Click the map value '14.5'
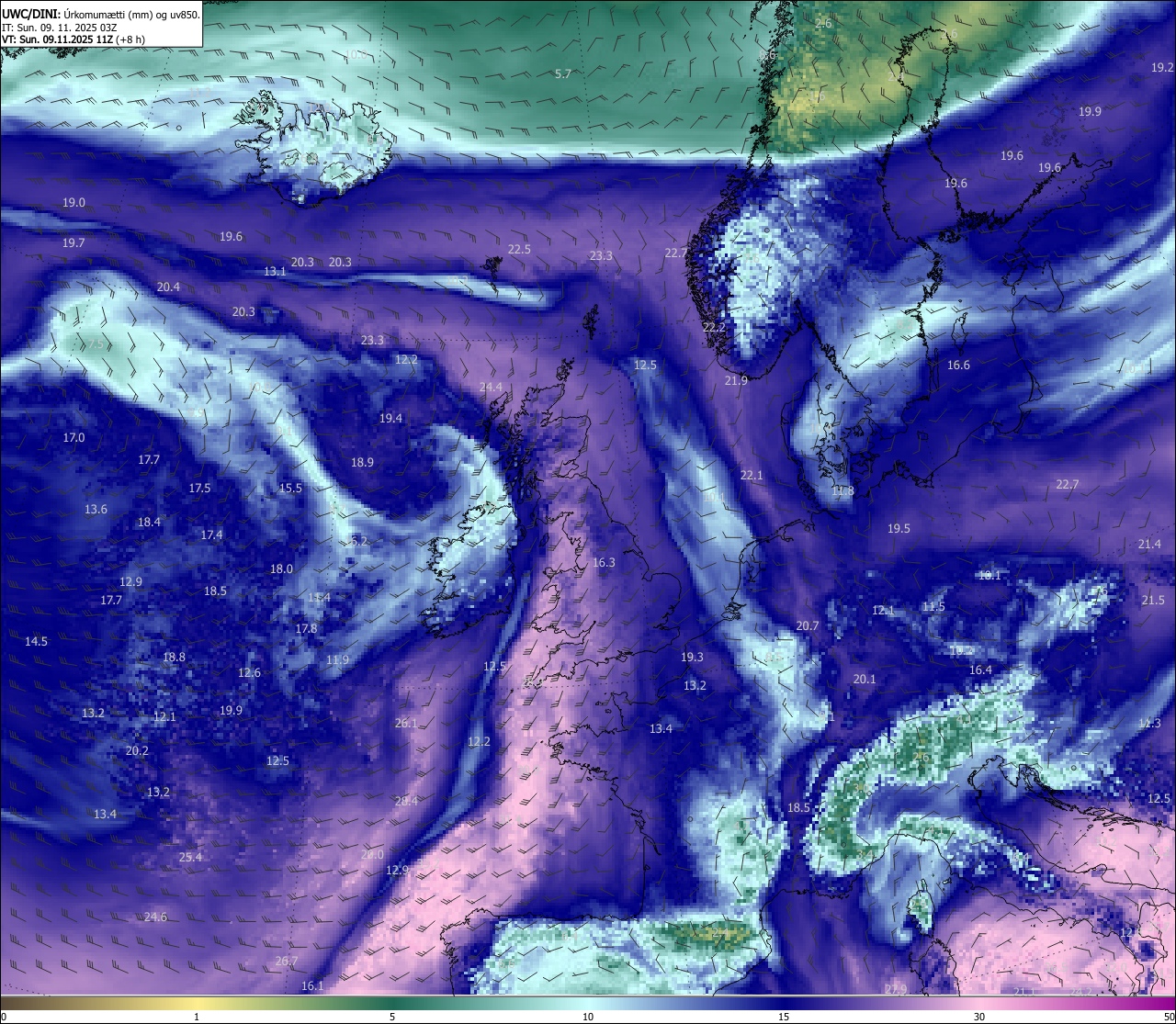The height and width of the screenshot is (1024, 1176). [36, 641]
